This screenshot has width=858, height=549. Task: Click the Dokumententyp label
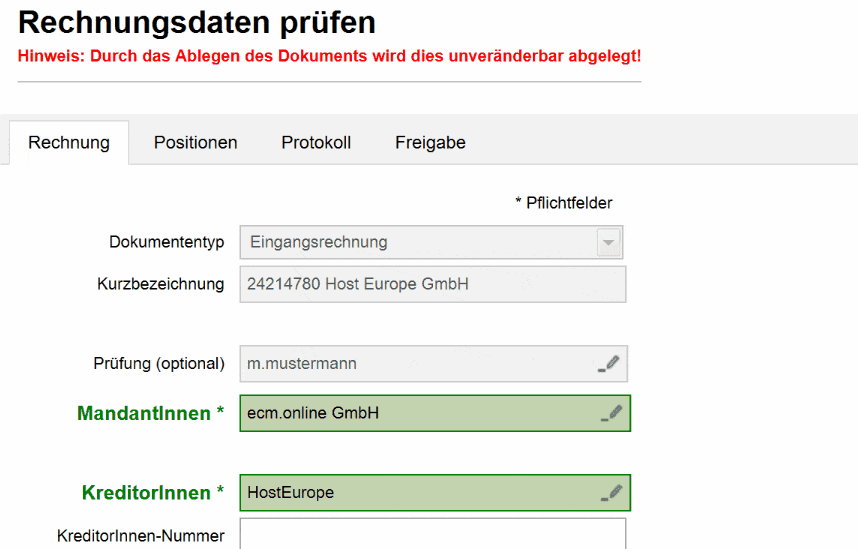coord(166,242)
